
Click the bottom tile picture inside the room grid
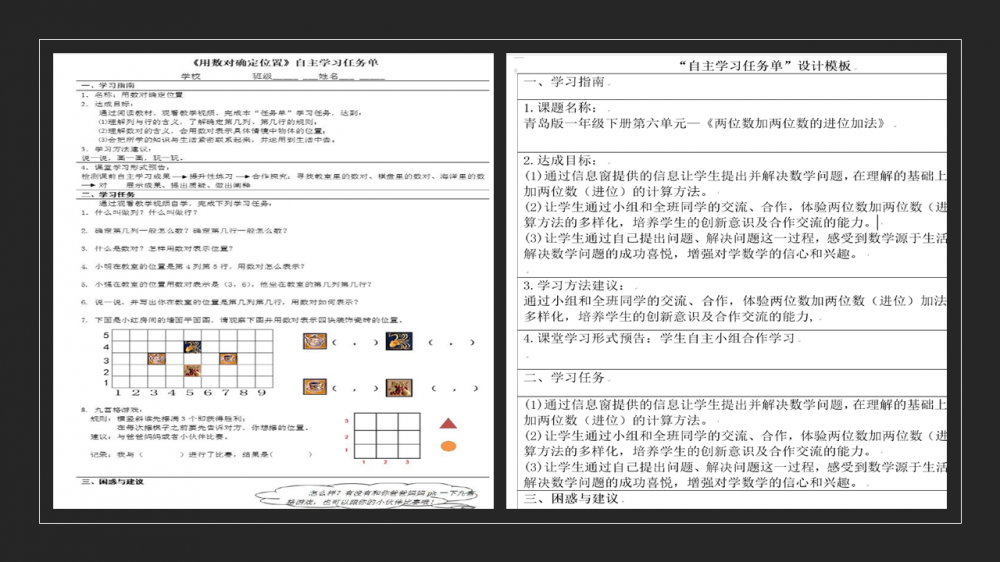click(192, 370)
